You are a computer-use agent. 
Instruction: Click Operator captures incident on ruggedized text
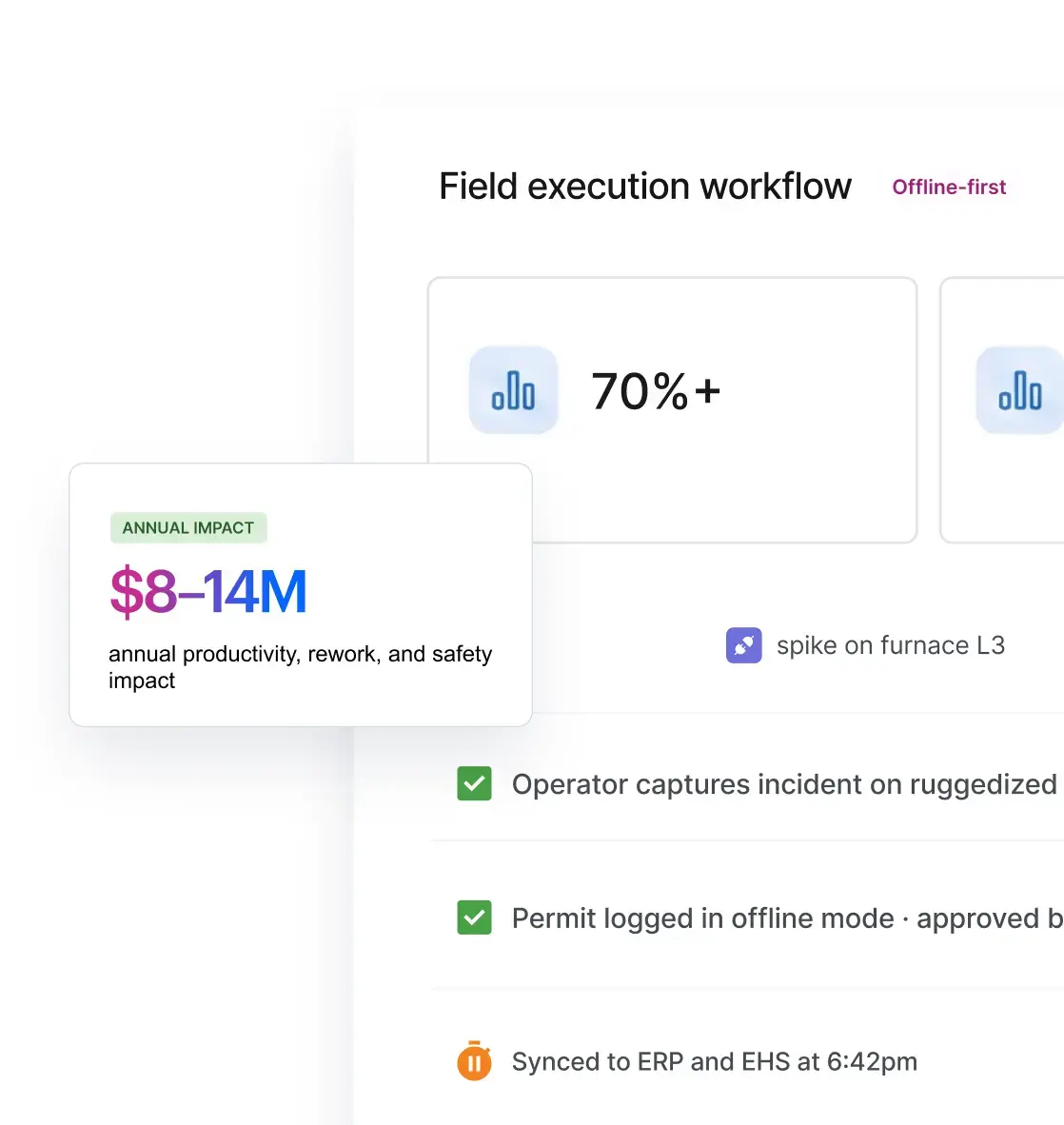(784, 784)
